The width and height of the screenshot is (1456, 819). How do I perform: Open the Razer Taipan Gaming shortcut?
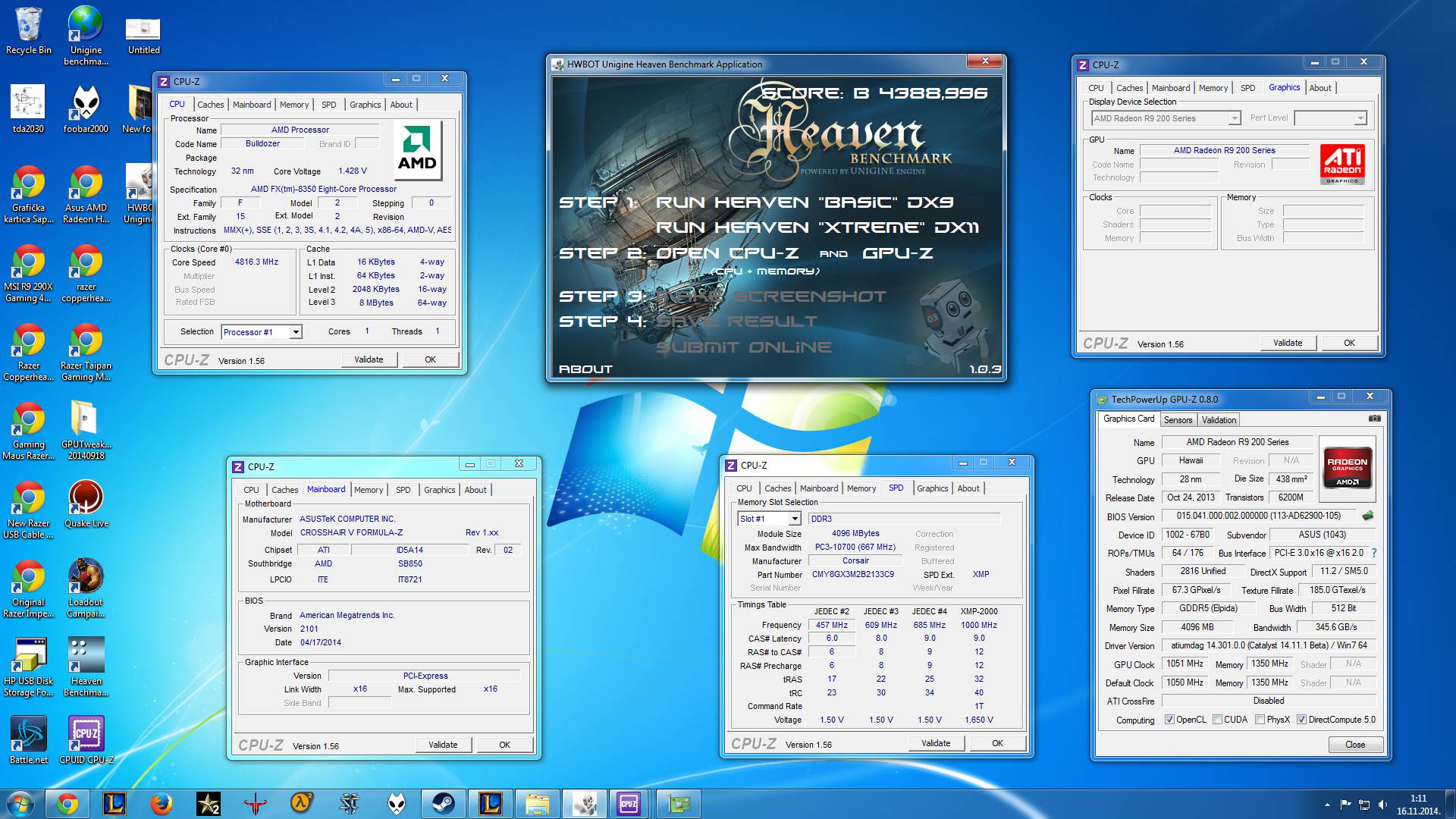[86, 352]
